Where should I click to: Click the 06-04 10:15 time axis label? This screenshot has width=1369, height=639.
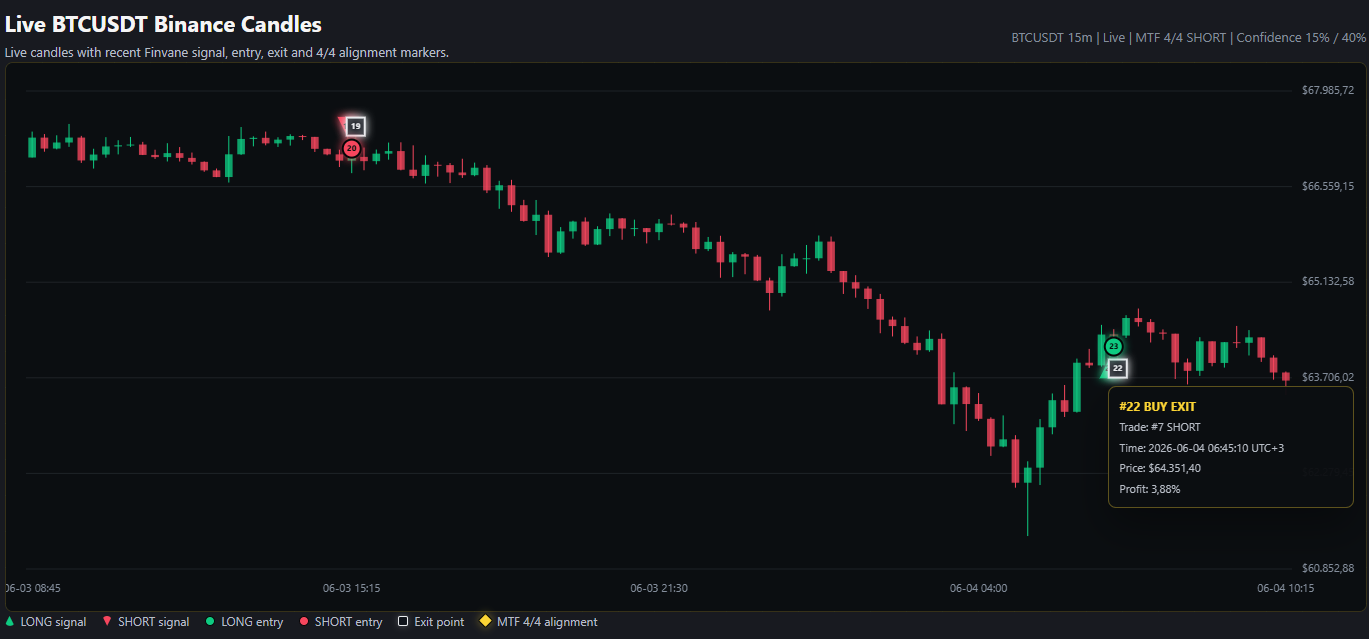pos(1285,588)
